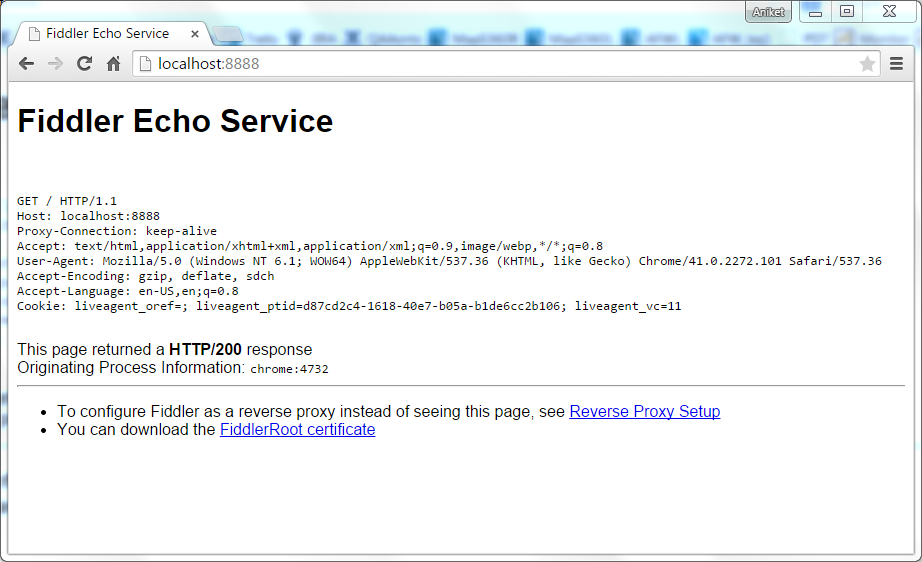Open the Reverse Proxy Setup link
The width and height of the screenshot is (922, 562).
(x=644, y=412)
